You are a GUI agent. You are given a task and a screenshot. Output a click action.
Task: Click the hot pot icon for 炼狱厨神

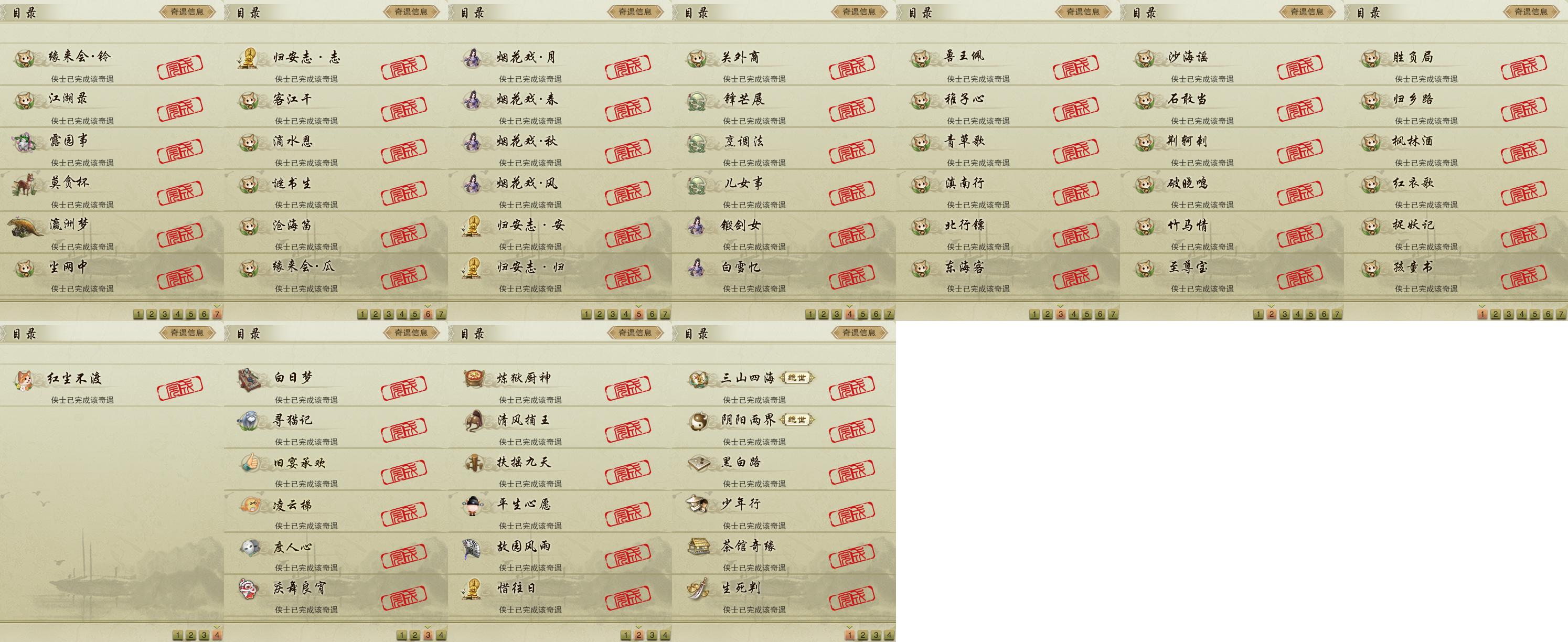pos(473,379)
